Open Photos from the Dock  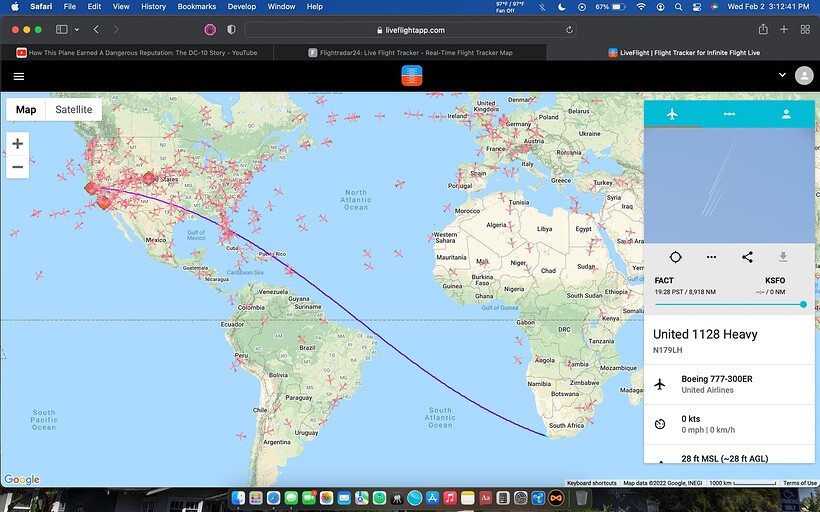pos(326,498)
